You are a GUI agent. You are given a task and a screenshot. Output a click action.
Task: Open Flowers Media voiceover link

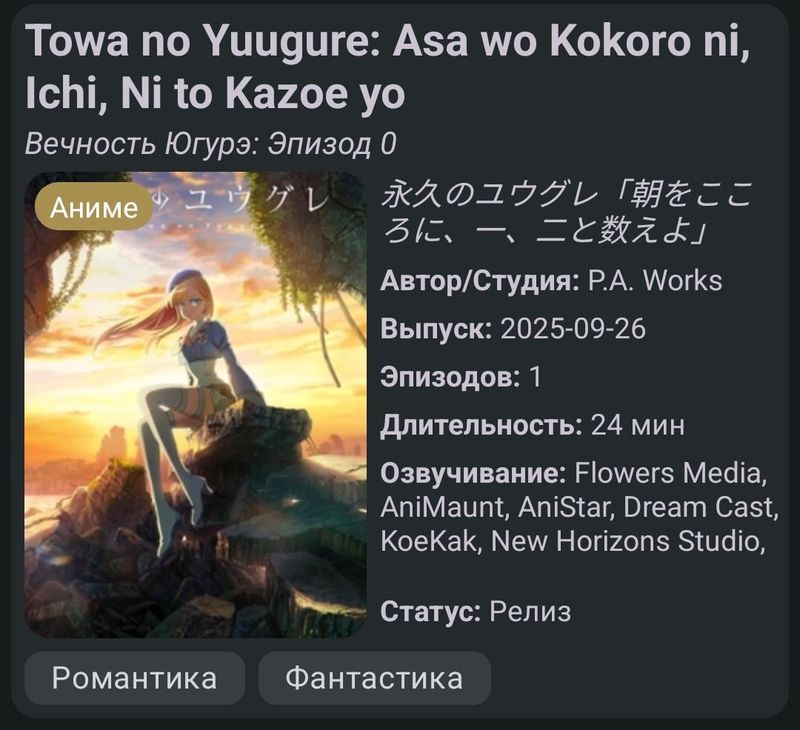[671, 472]
